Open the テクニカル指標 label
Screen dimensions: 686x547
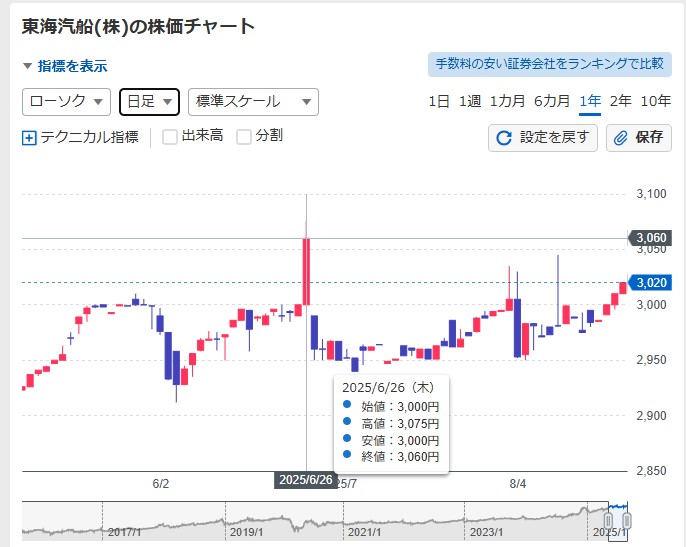(90, 137)
